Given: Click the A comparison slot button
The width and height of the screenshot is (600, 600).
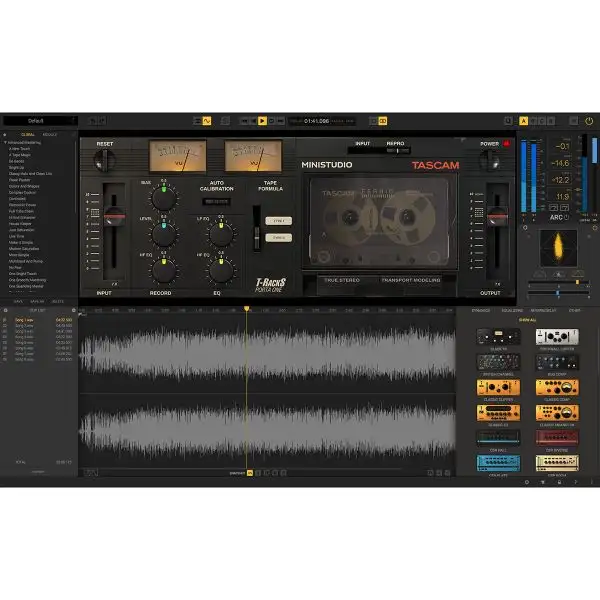Looking at the screenshot, I should point(525,120).
